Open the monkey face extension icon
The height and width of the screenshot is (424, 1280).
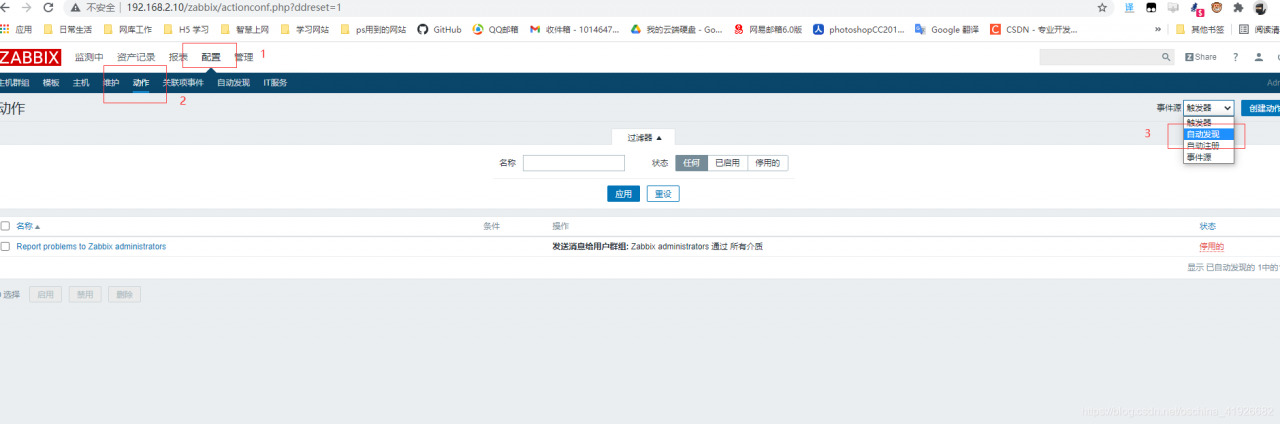coord(1216,7)
